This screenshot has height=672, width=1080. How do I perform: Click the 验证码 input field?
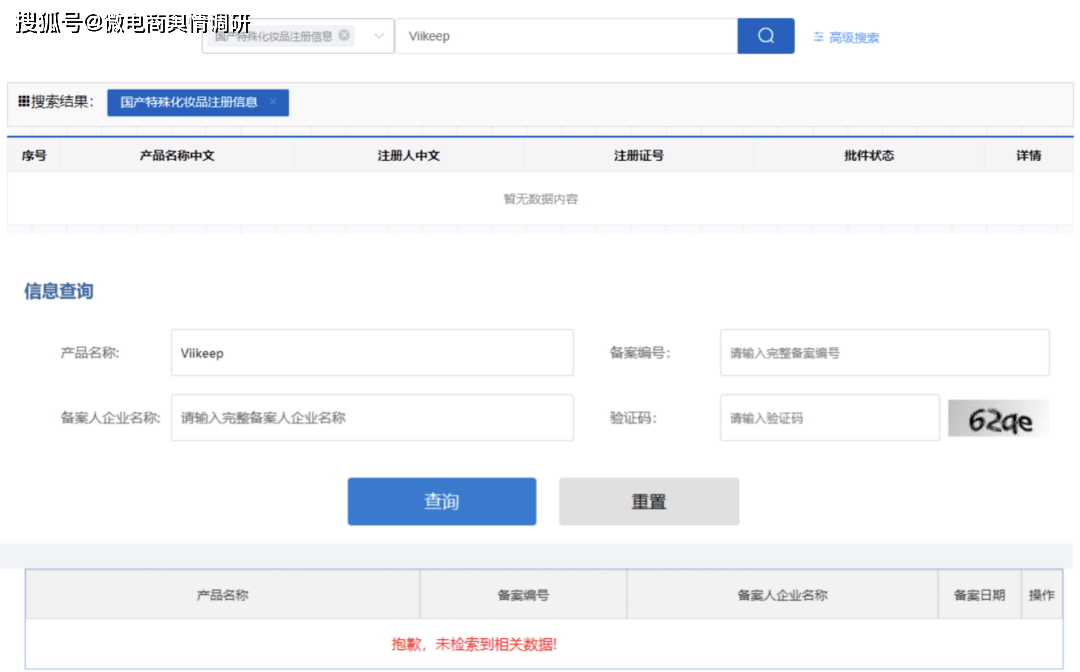coord(829,418)
